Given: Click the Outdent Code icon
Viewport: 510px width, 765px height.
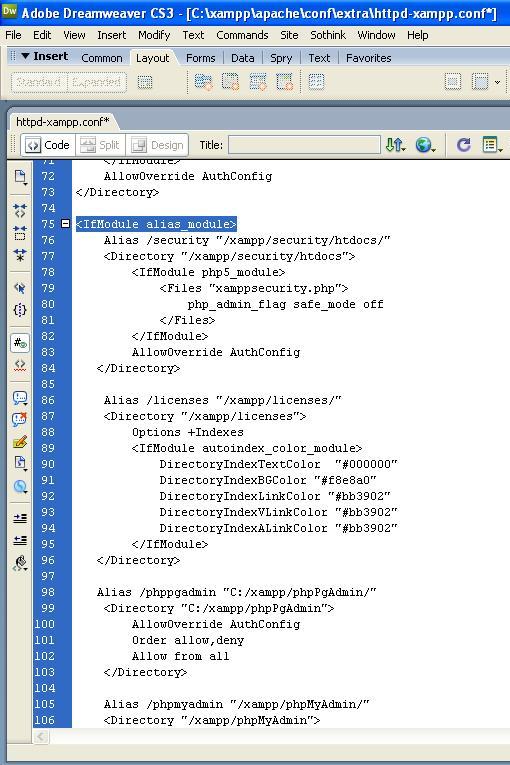Looking at the screenshot, I should pos(20,540).
